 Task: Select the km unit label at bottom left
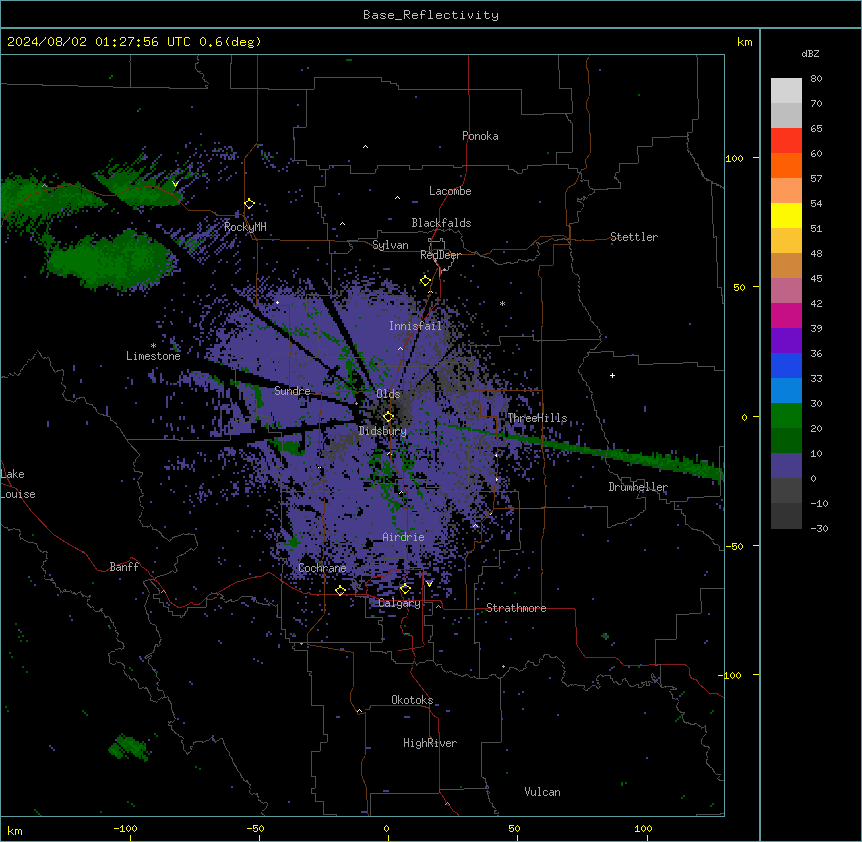point(14,830)
